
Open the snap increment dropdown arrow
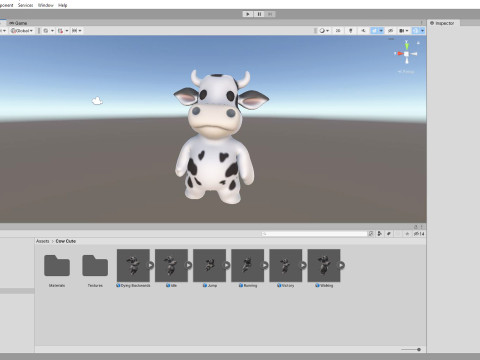click(80, 31)
